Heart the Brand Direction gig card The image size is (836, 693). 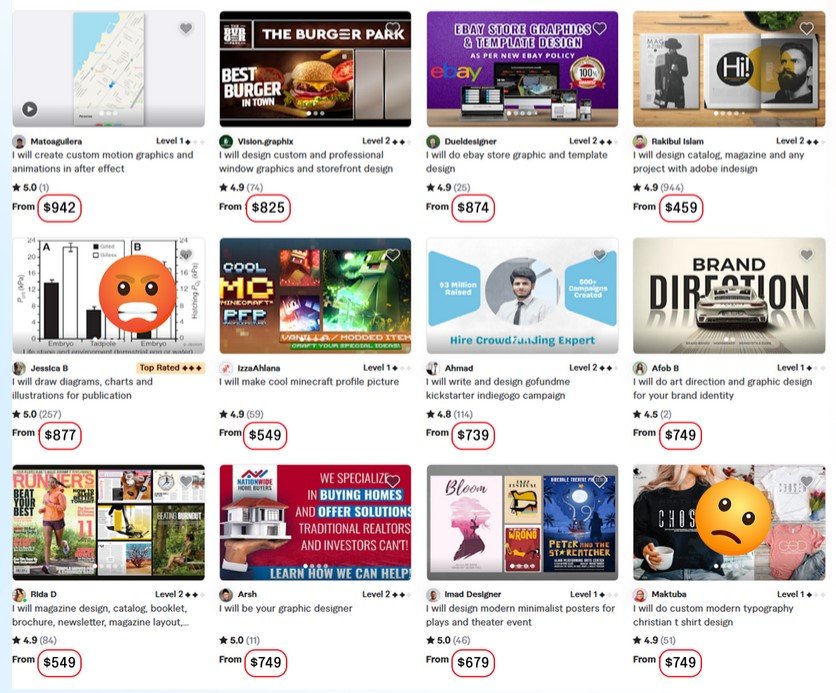pos(807,255)
